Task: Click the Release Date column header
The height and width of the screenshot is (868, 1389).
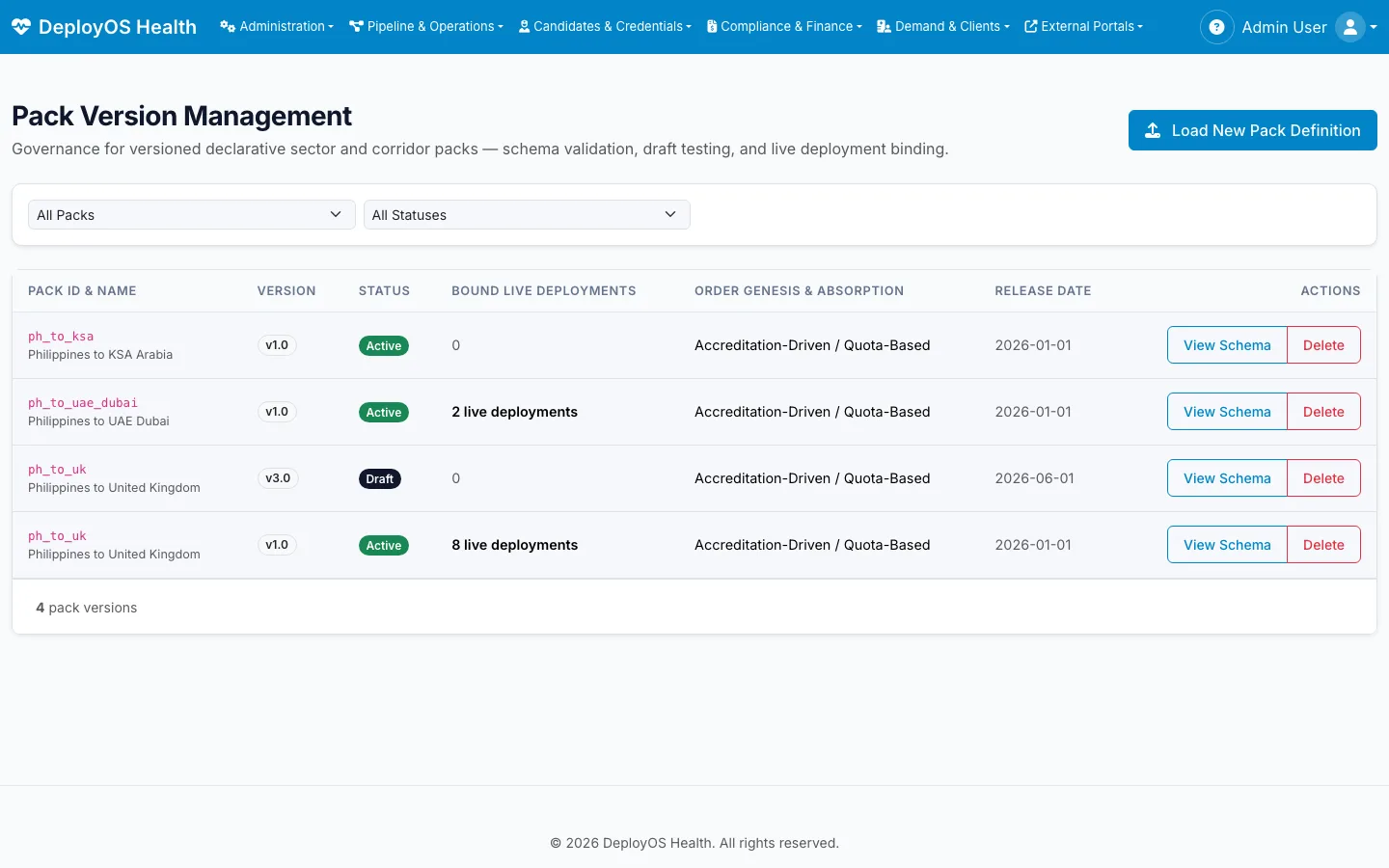Action: (x=1043, y=290)
